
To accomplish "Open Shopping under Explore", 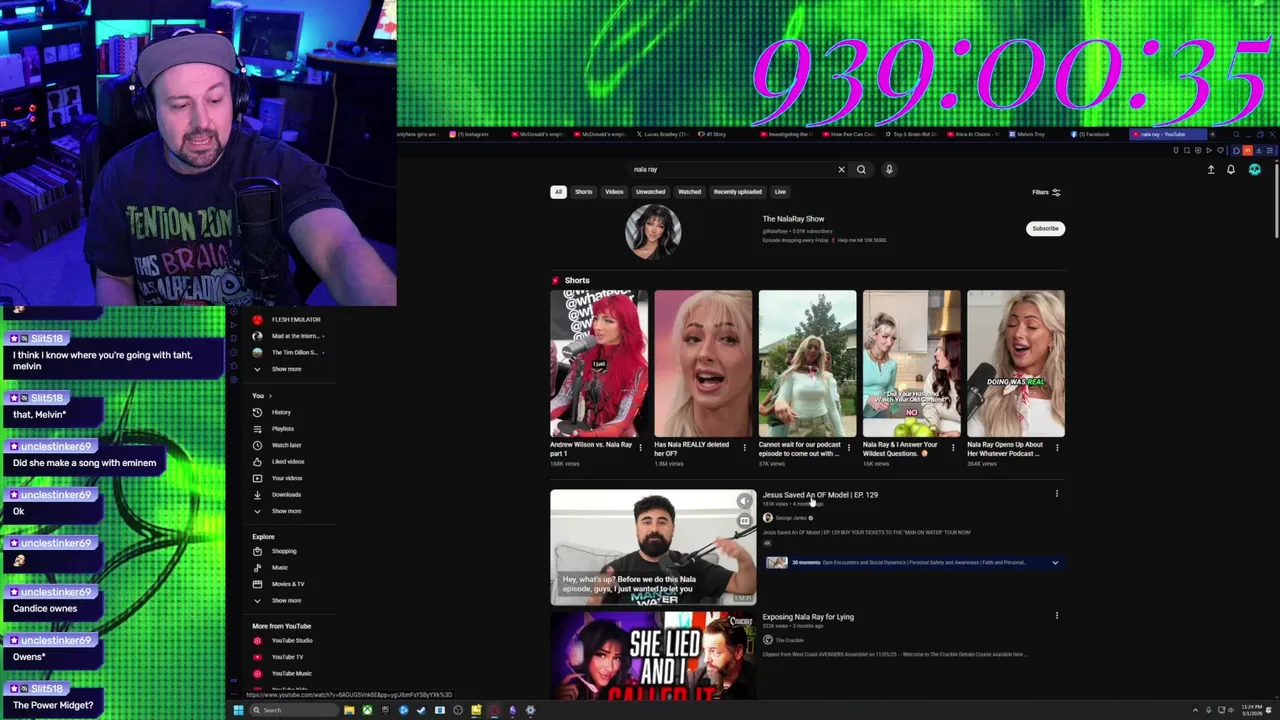I will [x=284, y=551].
